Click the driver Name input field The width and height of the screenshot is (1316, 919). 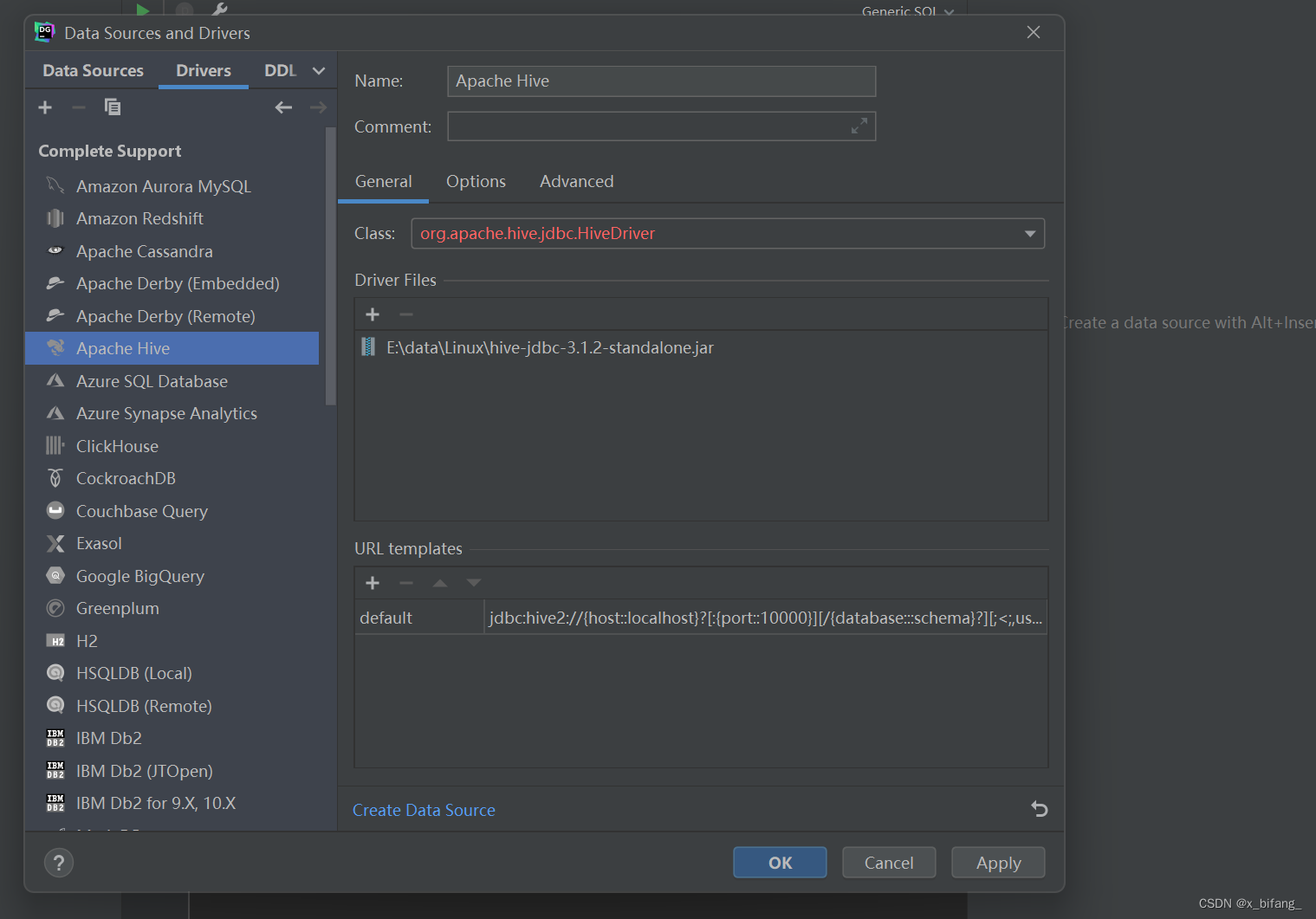[661, 81]
